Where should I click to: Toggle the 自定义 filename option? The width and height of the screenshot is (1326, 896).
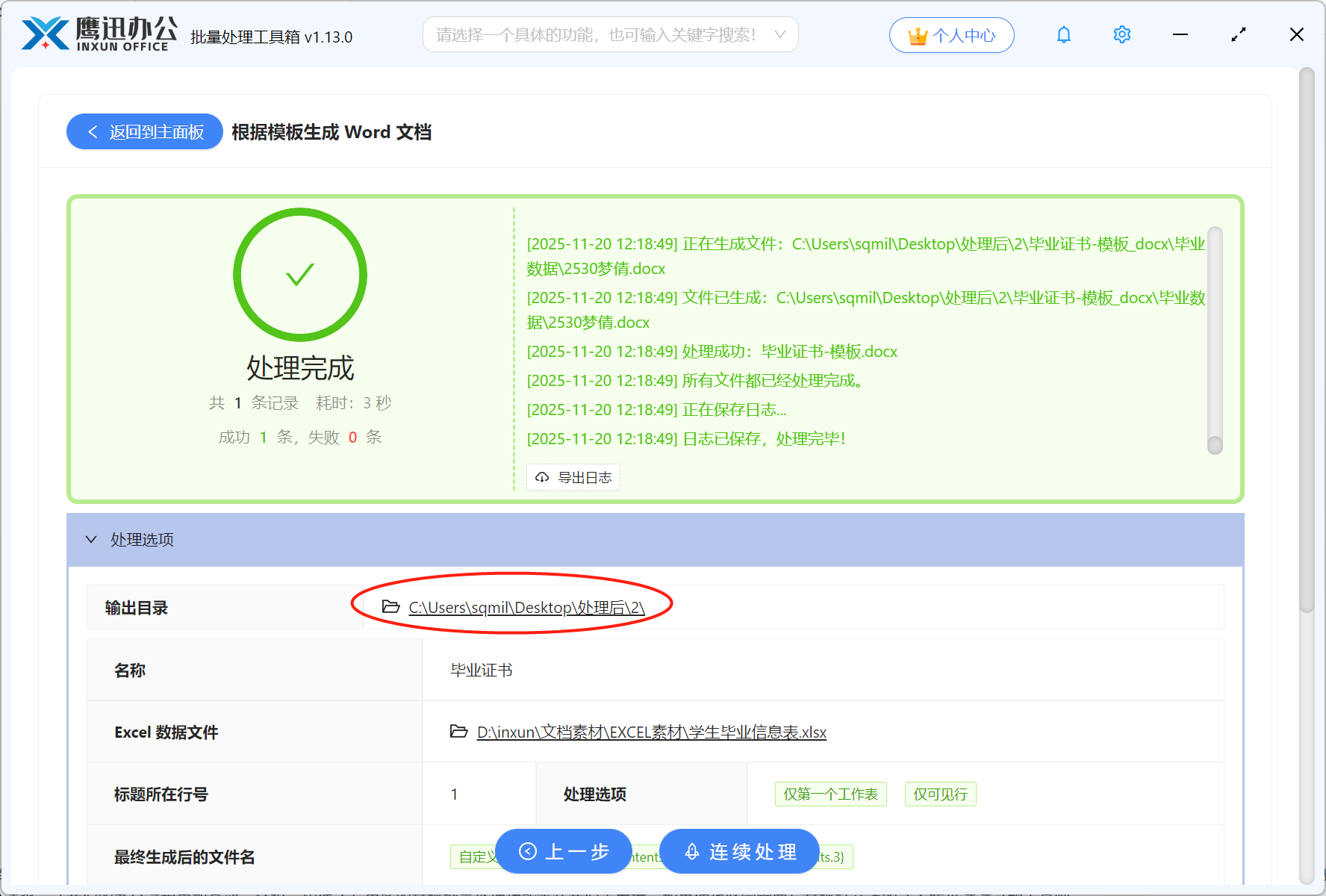pos(476,856)
